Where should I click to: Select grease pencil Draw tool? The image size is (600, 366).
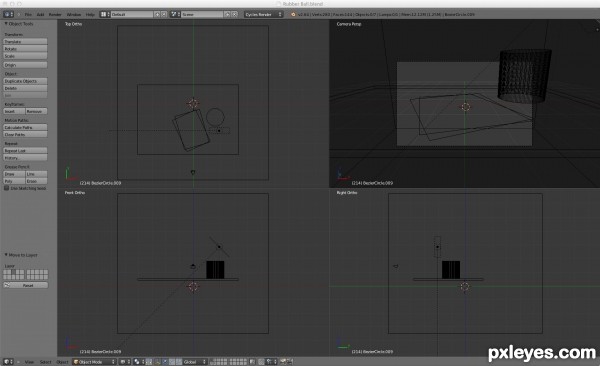pos(14,174)
